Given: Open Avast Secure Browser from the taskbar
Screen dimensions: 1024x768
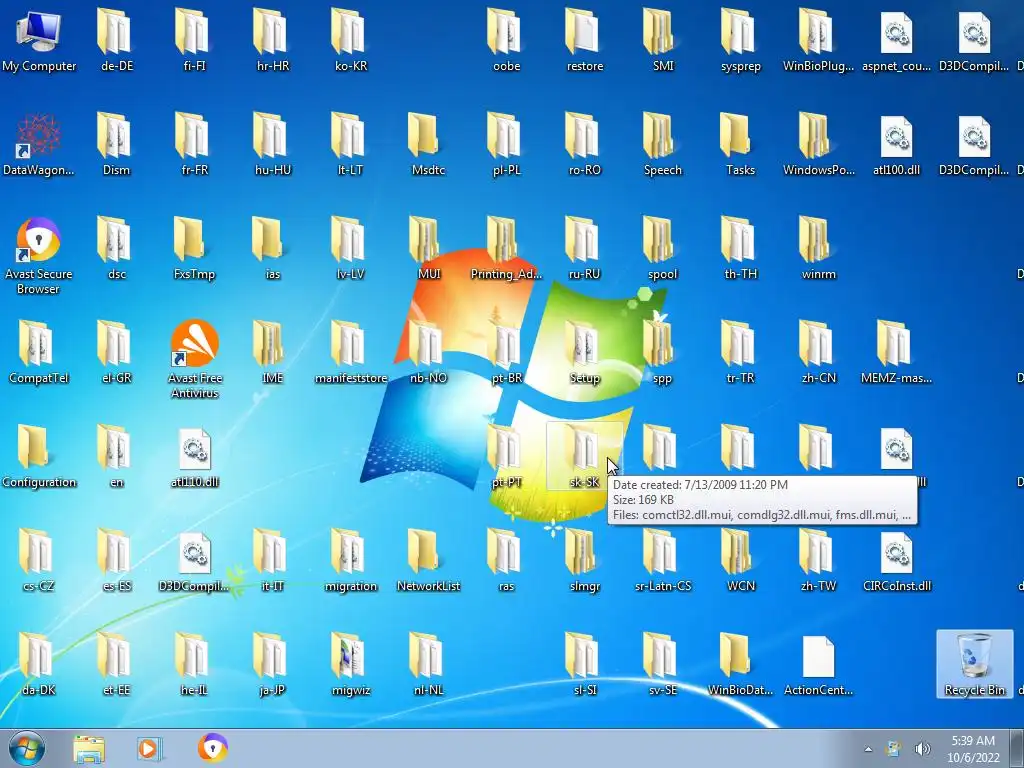Looking at the screenshot, I should [212, 748].
